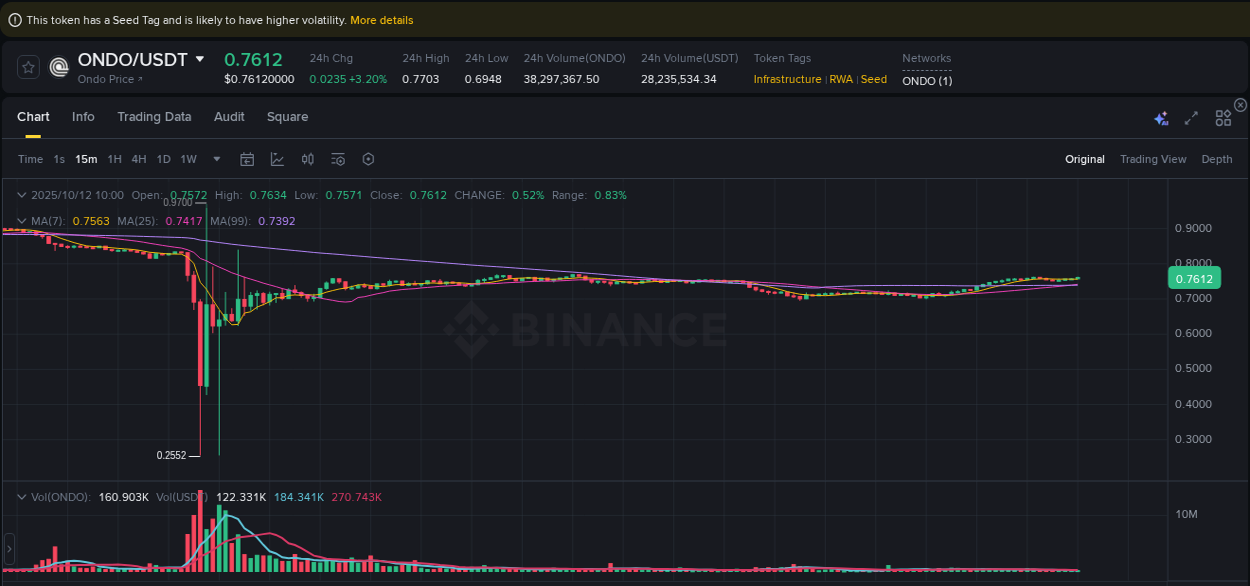Screen dimensions: 1250x586
Task: Collapse the volume indicator panel
Action: 21,496
